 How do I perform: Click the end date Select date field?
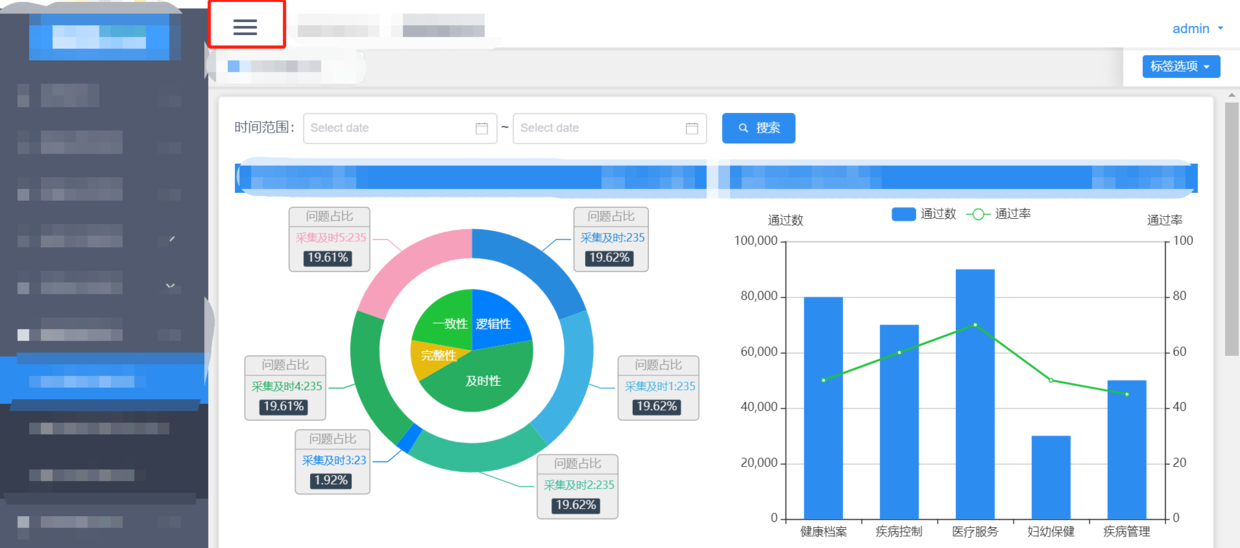pyautogui.click(x=609, y=128)
